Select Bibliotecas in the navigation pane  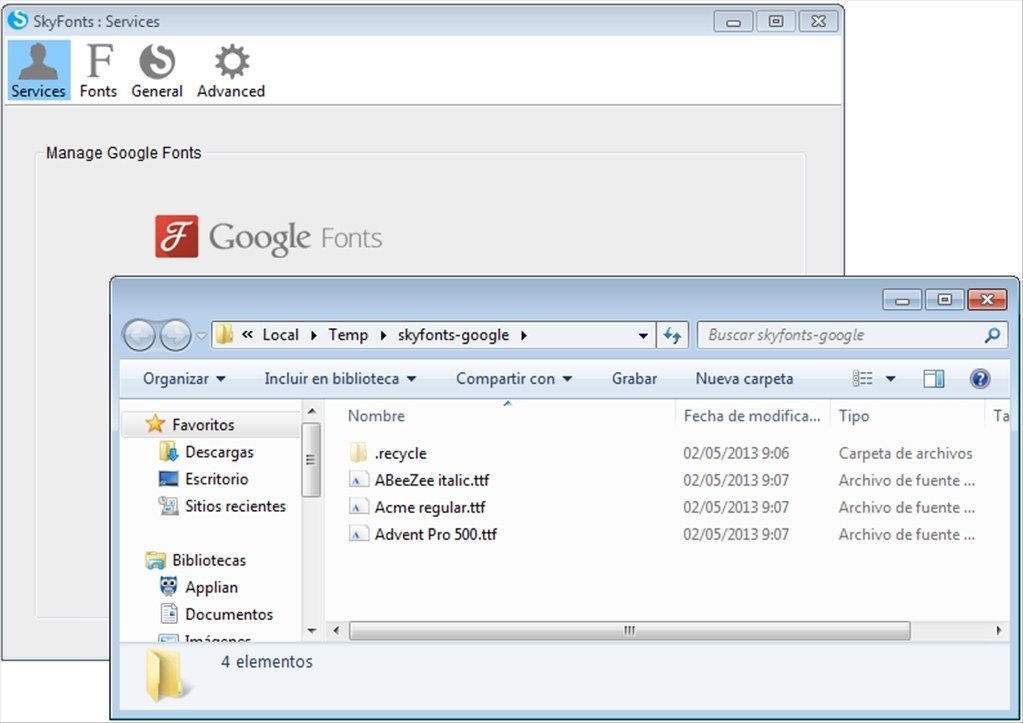click(x=209, y=560)
